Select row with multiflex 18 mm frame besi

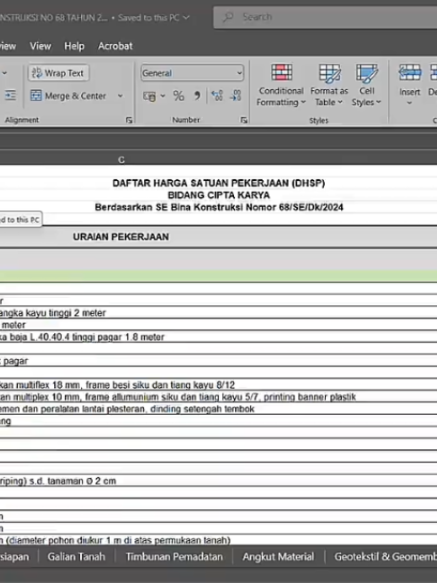pyautogui.click(x=218, y=385)
